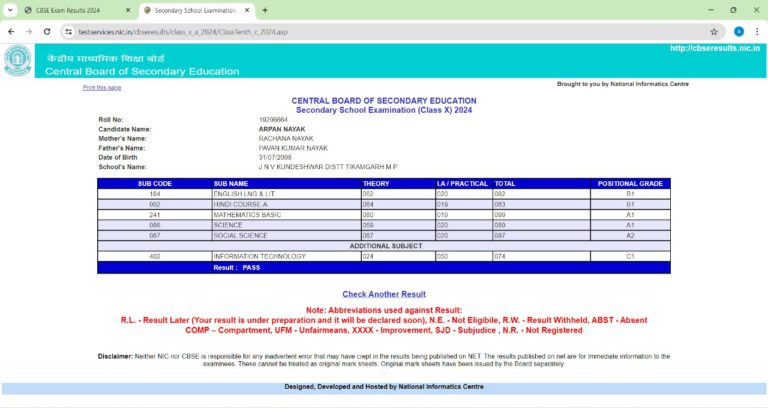
Task: Open the Chrome profile avatar
Action: click(x=738, y=31)
